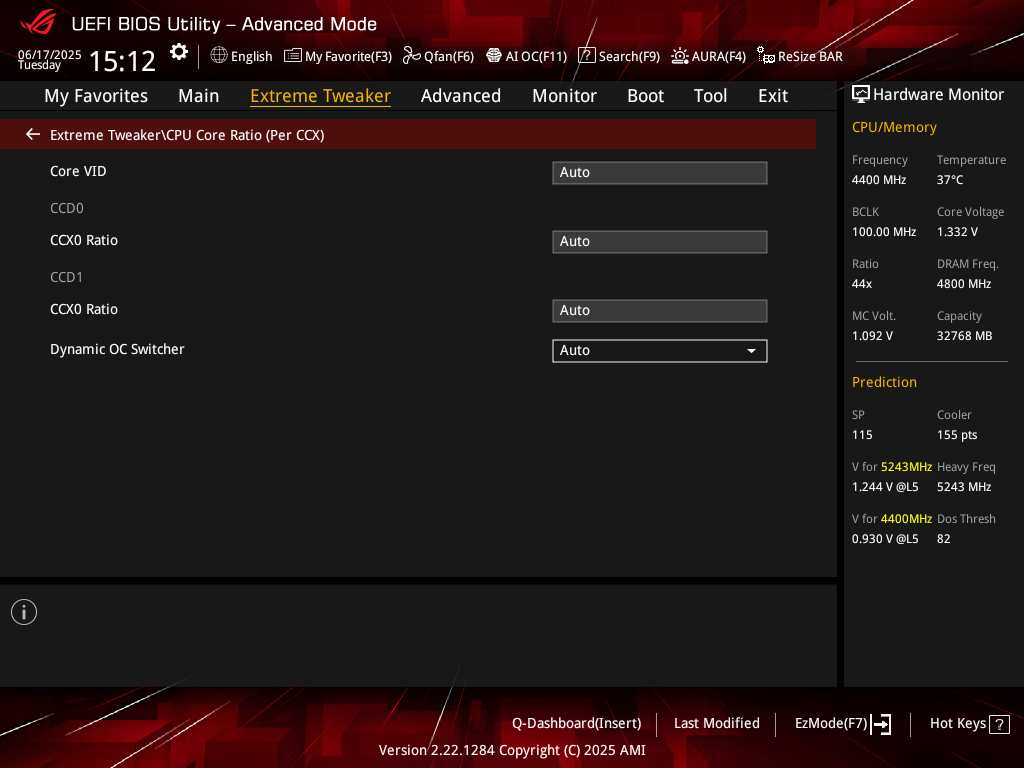Open Q-Dashboard(Insert)
1024x768 pixels.
[577, 724]
